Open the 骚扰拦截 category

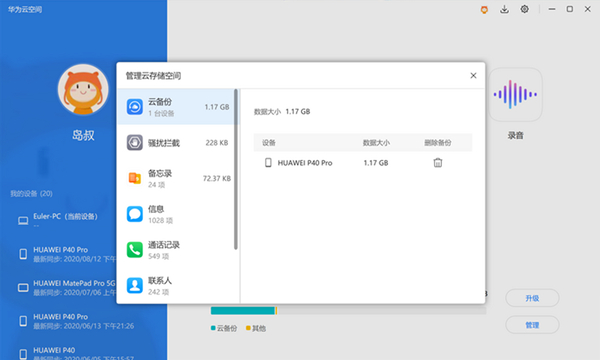click(x=176, y=143)
